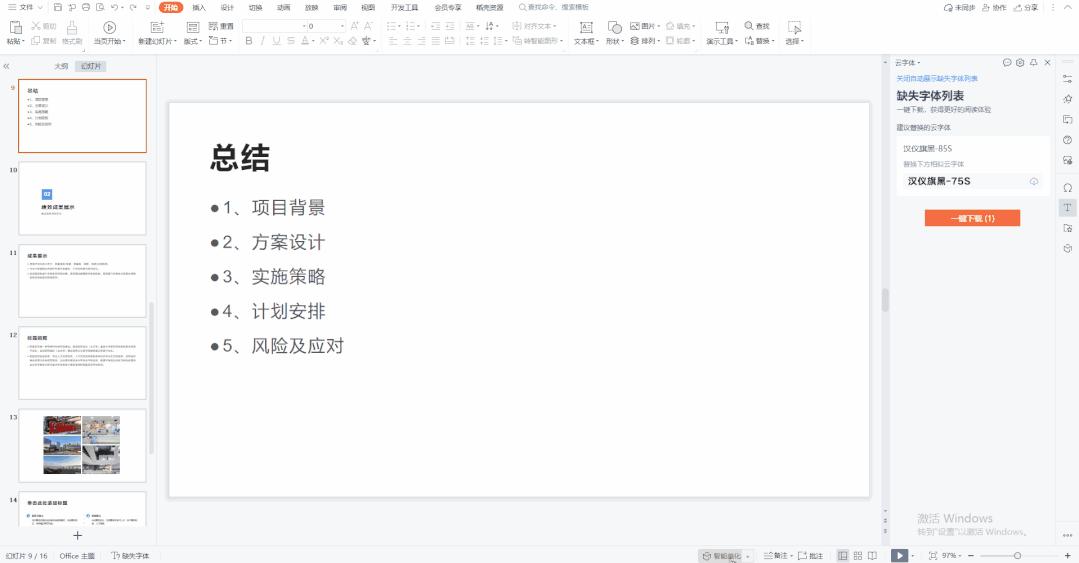This screenshot has width=1079, height=563.
Task: Switch to the 动画 Animation tab
Action: (x=284, y=8)
